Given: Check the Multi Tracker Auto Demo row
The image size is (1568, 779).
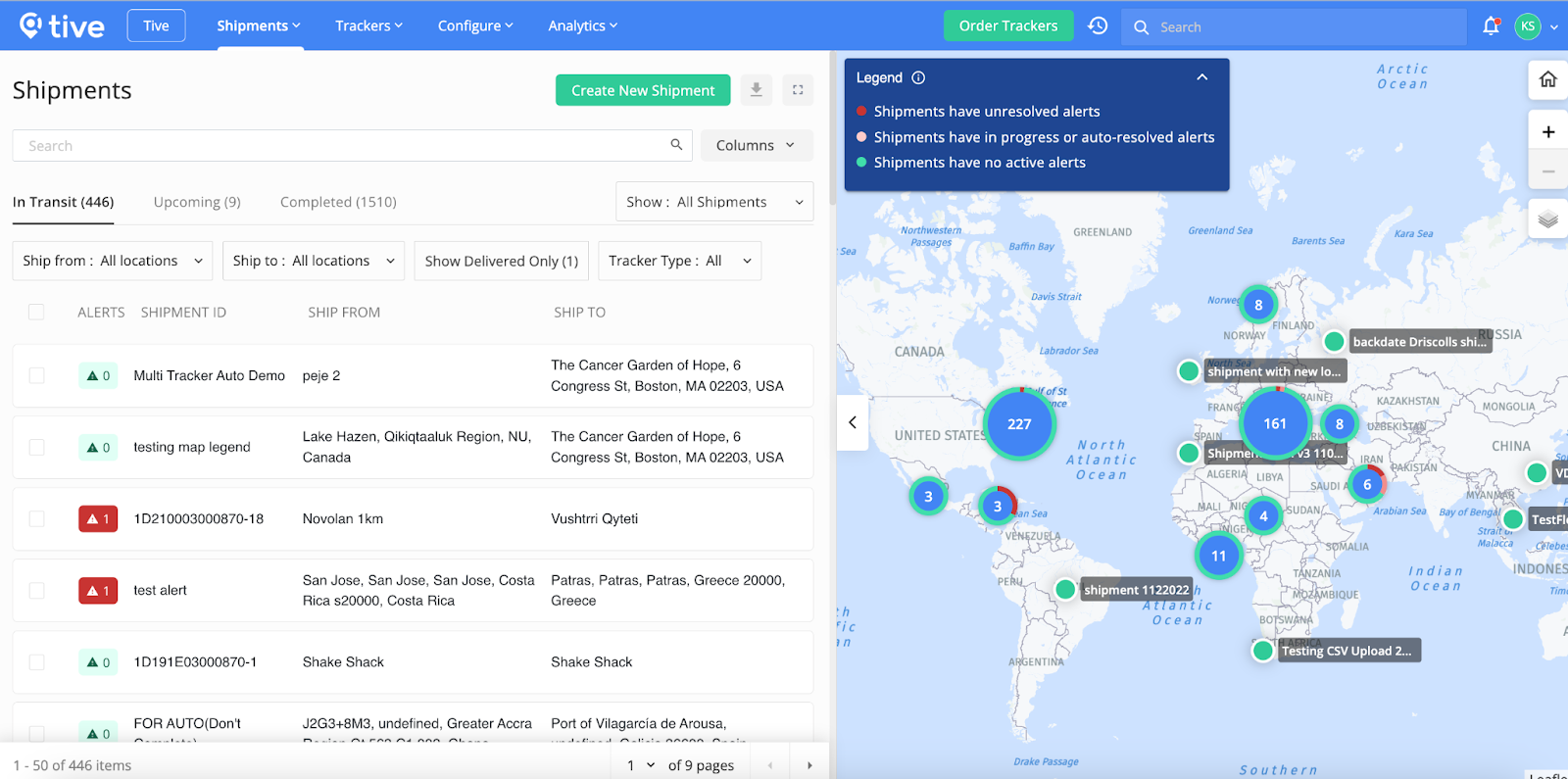Looking at the screenshot, I should (36, 375).
